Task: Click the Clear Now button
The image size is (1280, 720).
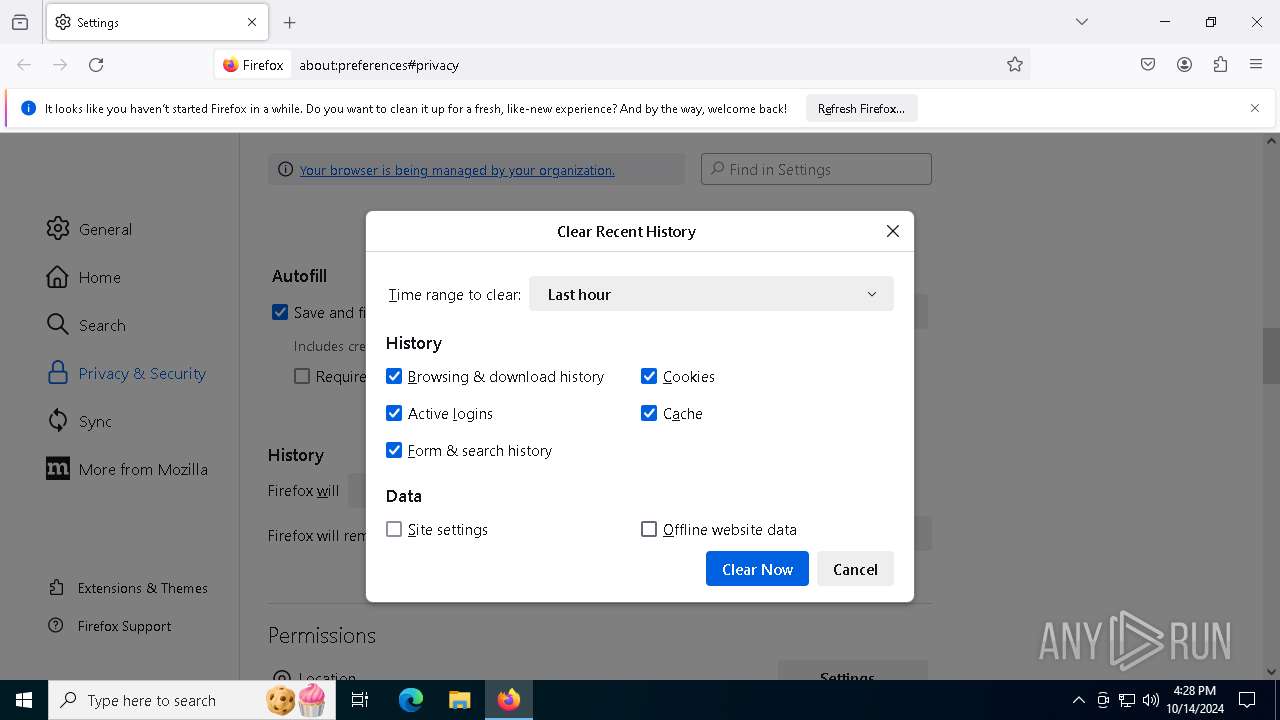Action: (x=757, y=569)
